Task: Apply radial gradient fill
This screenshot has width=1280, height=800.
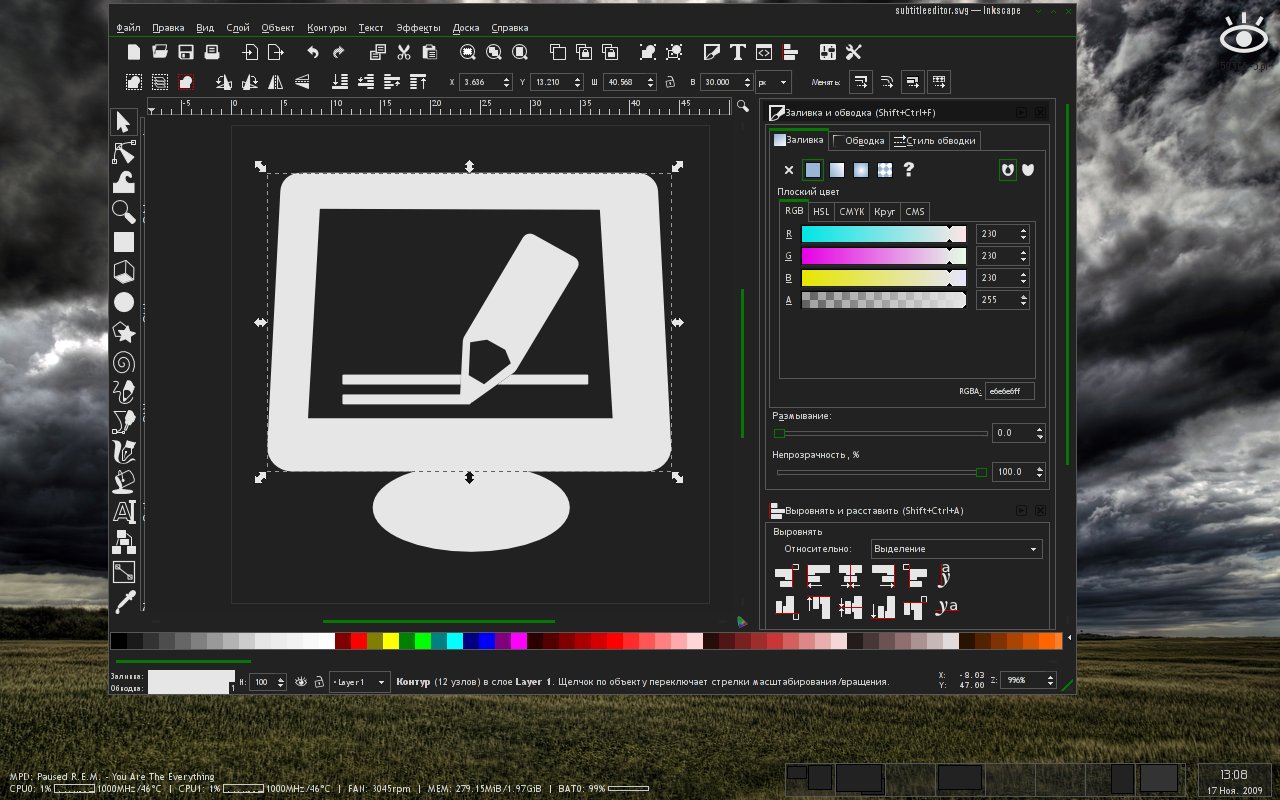Action: click(861, 169)
